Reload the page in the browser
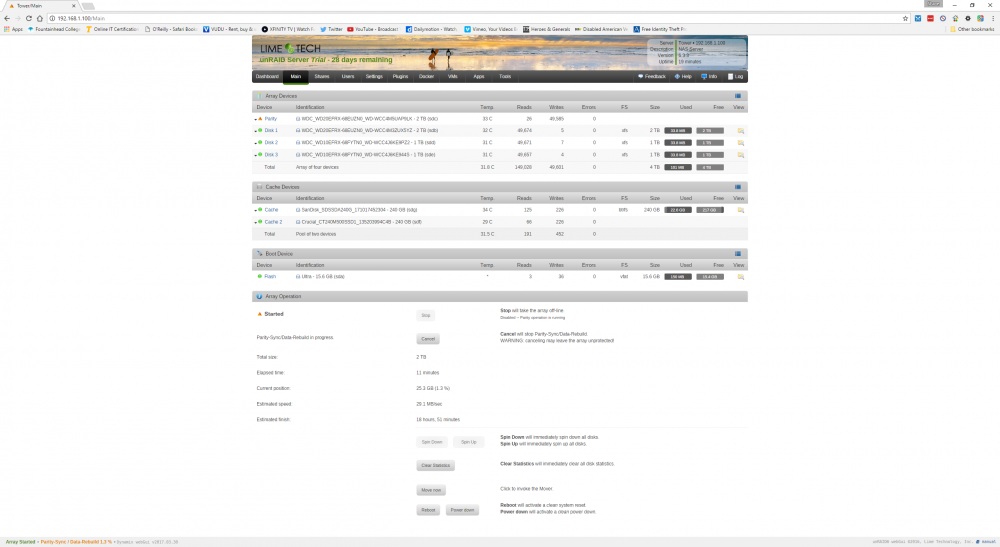This screenshot has height=547, width=1000. click(29, 18)
